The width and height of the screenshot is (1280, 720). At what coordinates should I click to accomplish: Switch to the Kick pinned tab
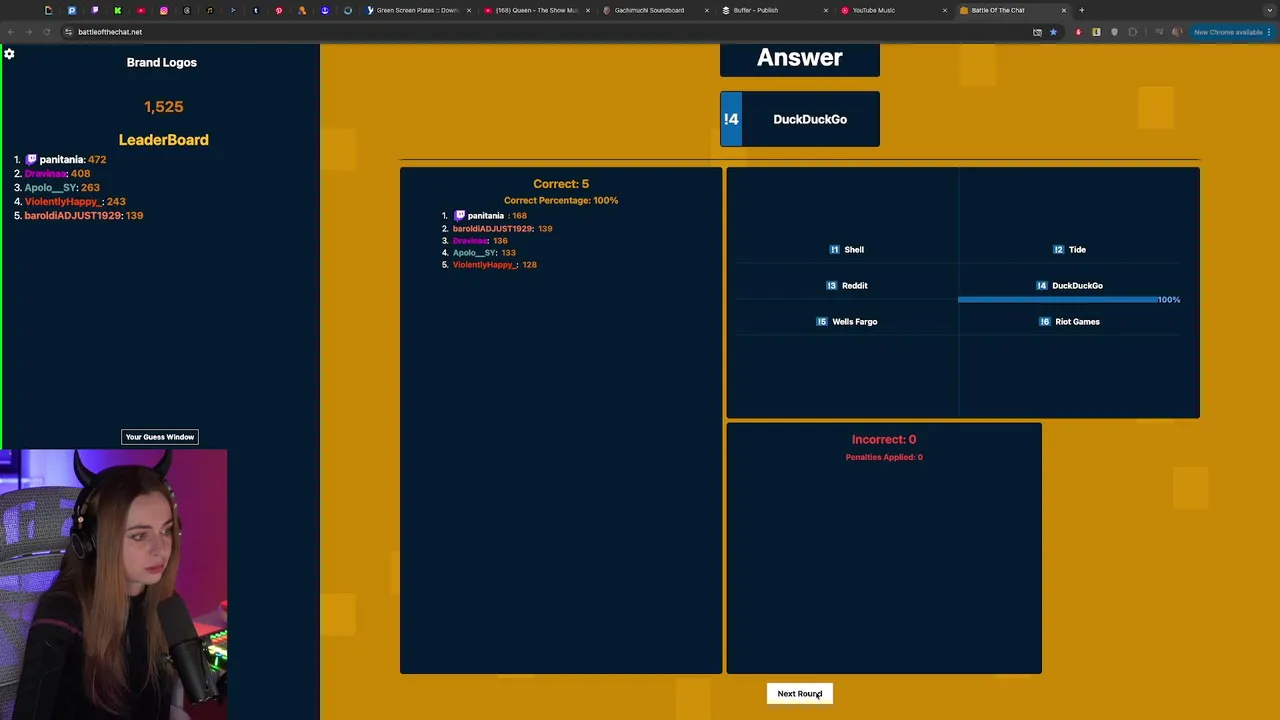pyautogui.click(x=118, y=10)
